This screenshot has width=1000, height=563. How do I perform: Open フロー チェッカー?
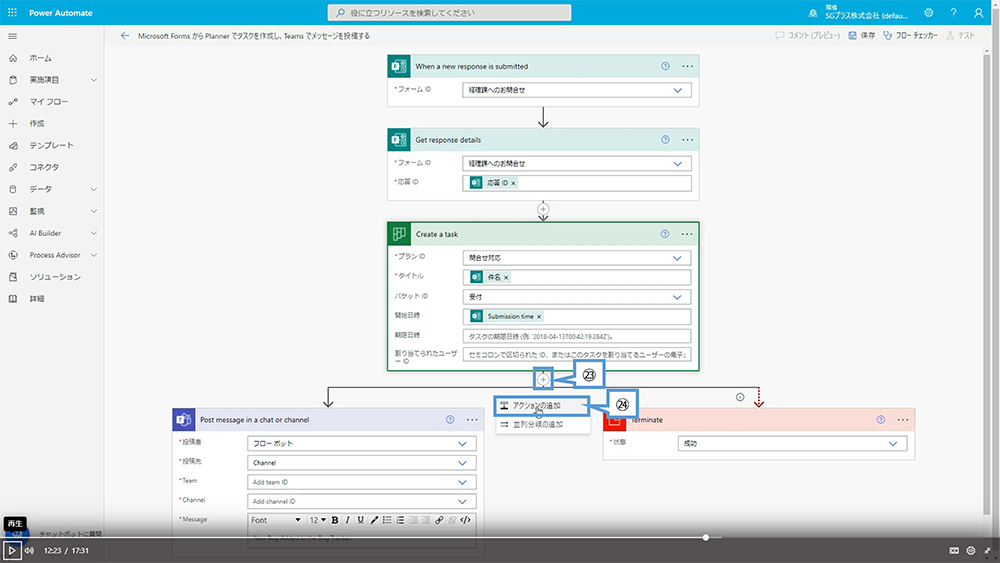(x=911, y=36)
